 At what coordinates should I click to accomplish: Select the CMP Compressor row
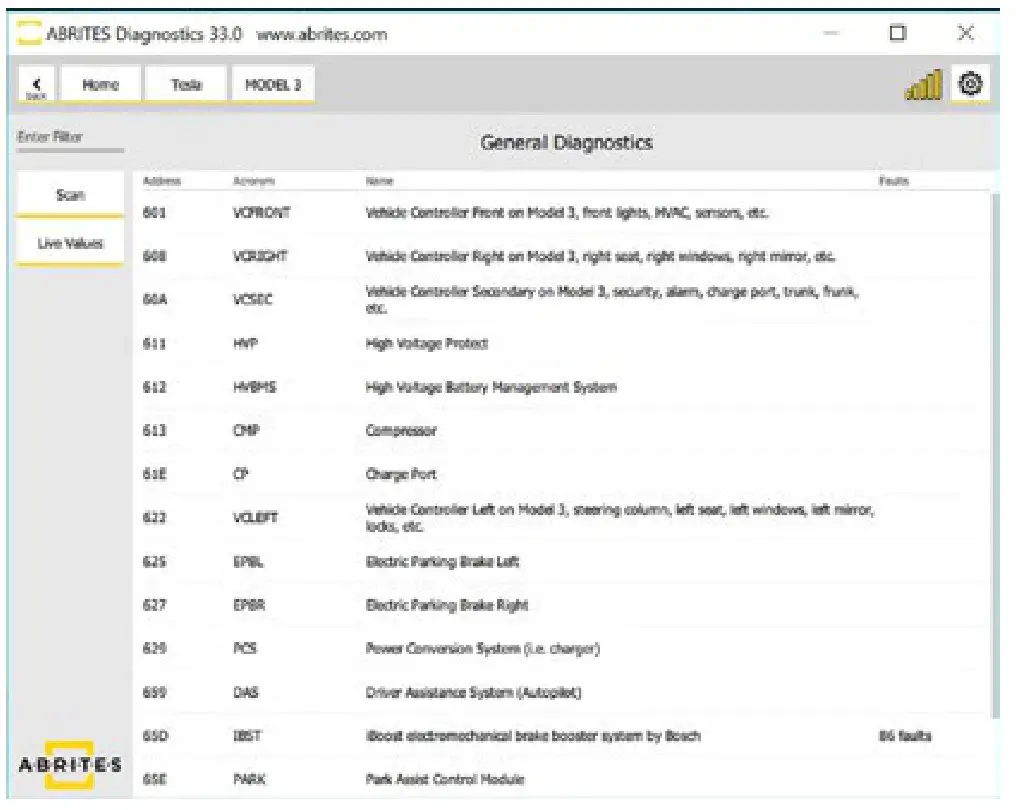coord(561,430)
